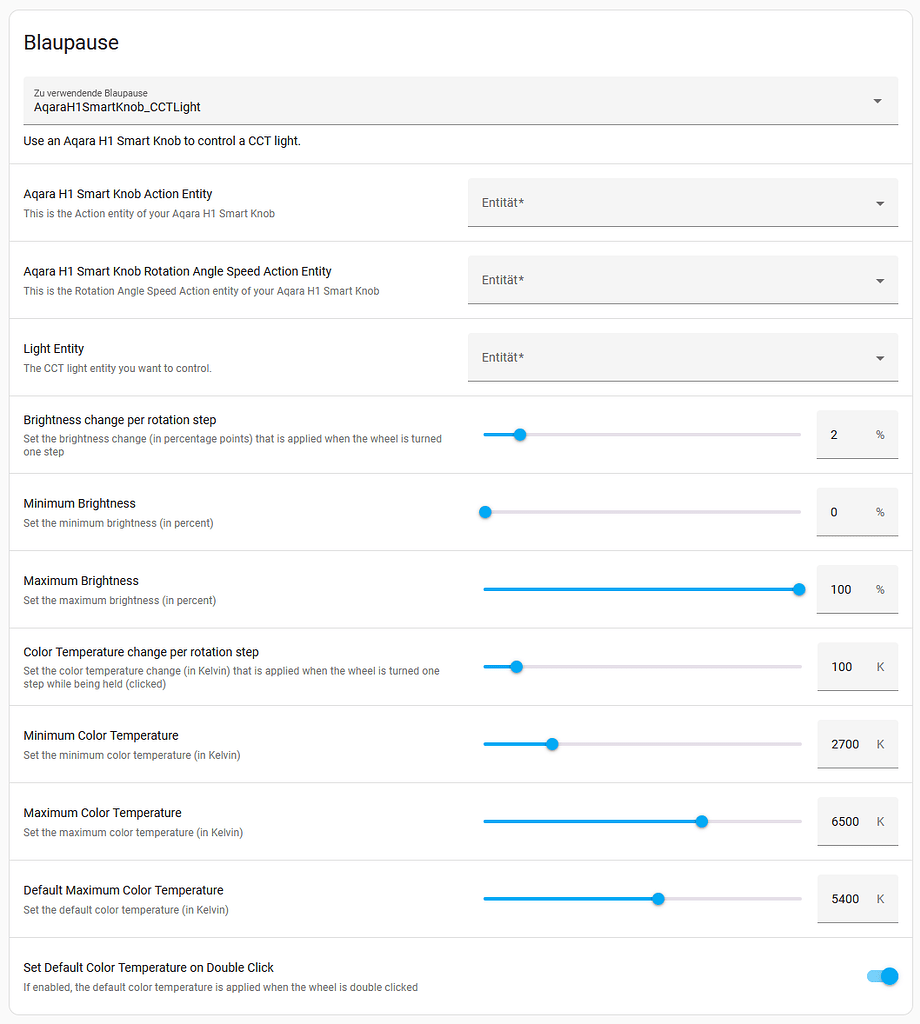Click the blueprint dropdown arrow icon
This screenshot has width=920, height=1024.
point(877,101)
